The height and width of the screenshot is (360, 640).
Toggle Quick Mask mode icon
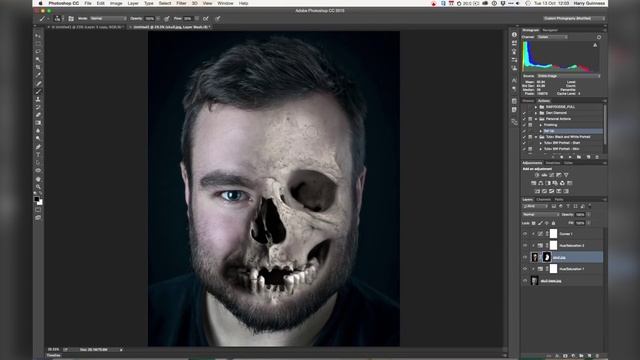click(x=38, y=210)
